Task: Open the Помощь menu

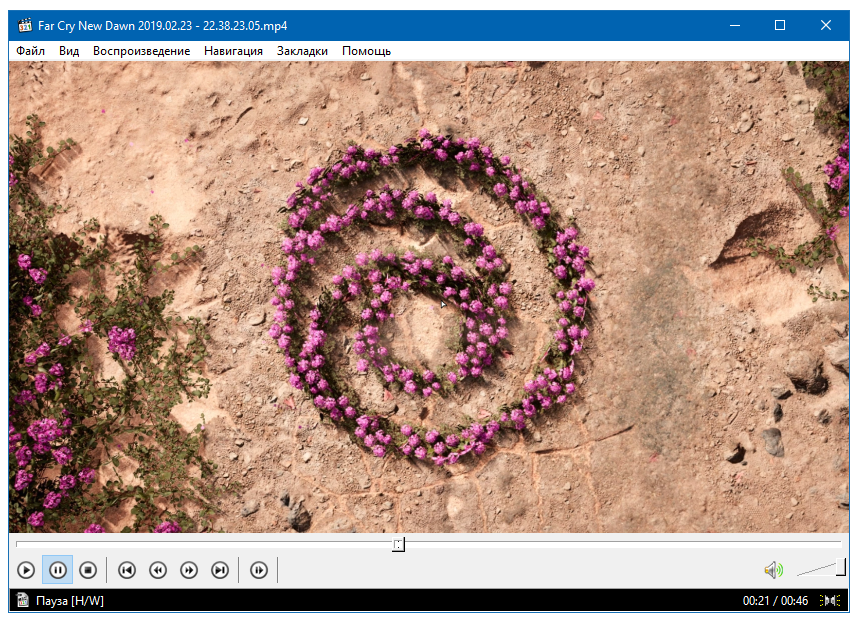Action: (x=366, y=51)
